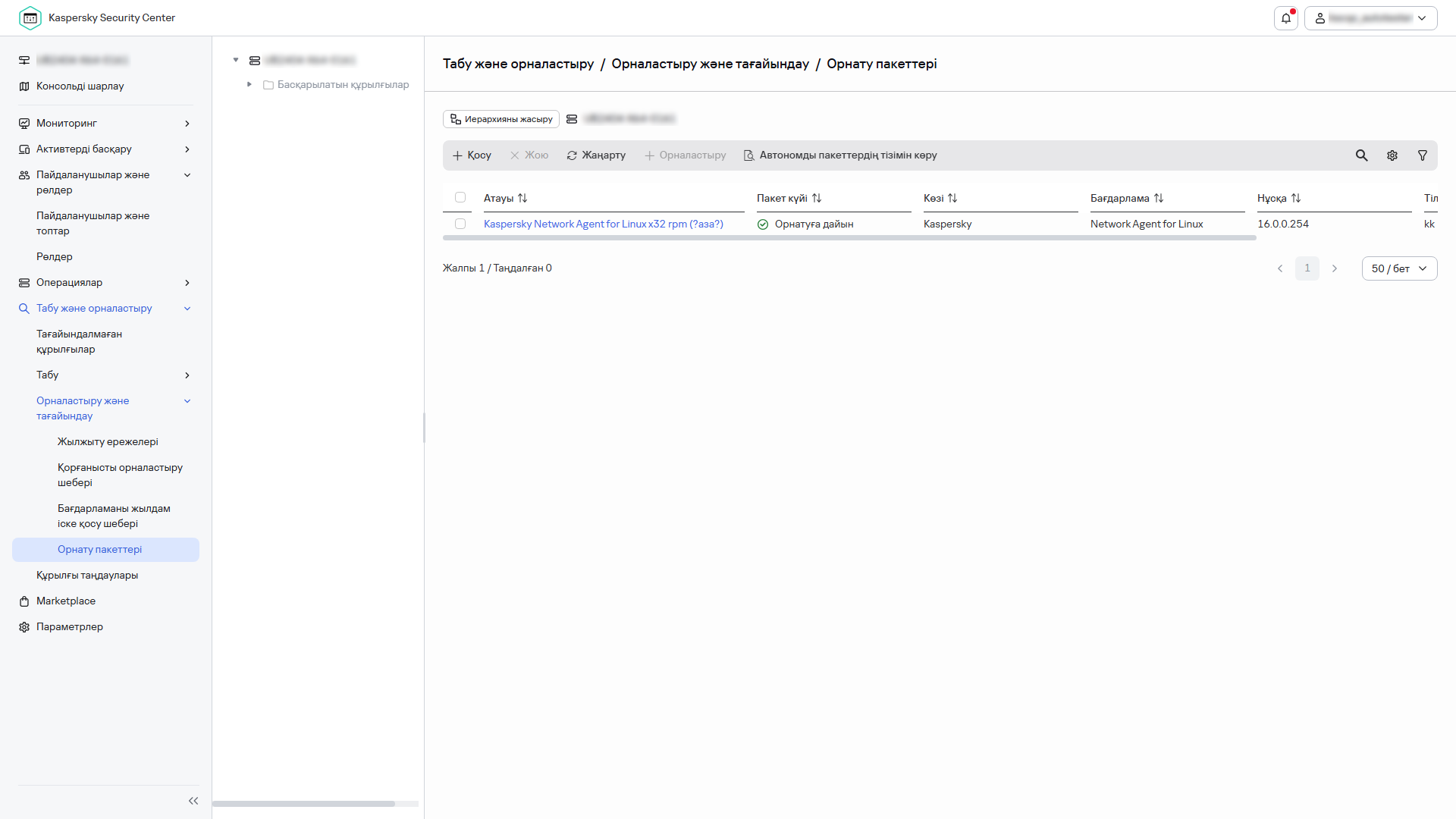This screenshot has width=1456, height=819.
Task: Sort by Нұсқа column sort icon
Action: 1296,198
